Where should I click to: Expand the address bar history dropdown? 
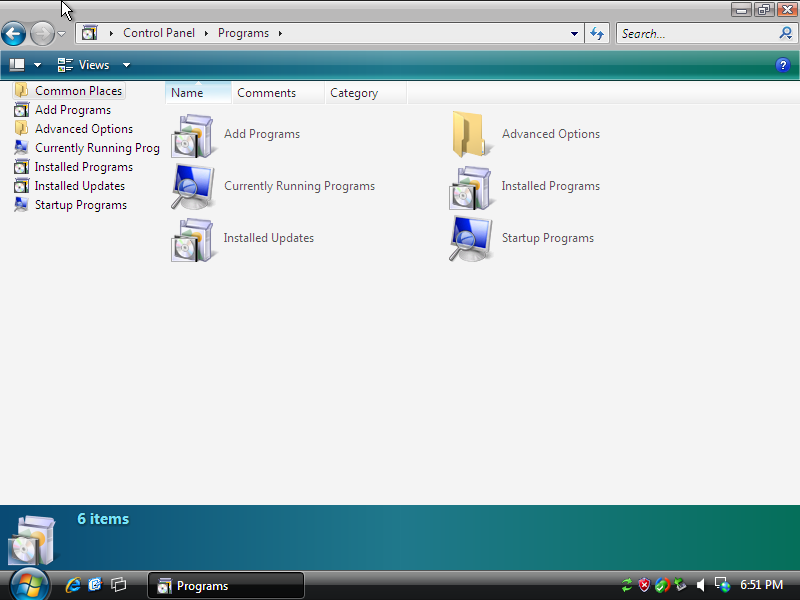(x=574, y=34)
